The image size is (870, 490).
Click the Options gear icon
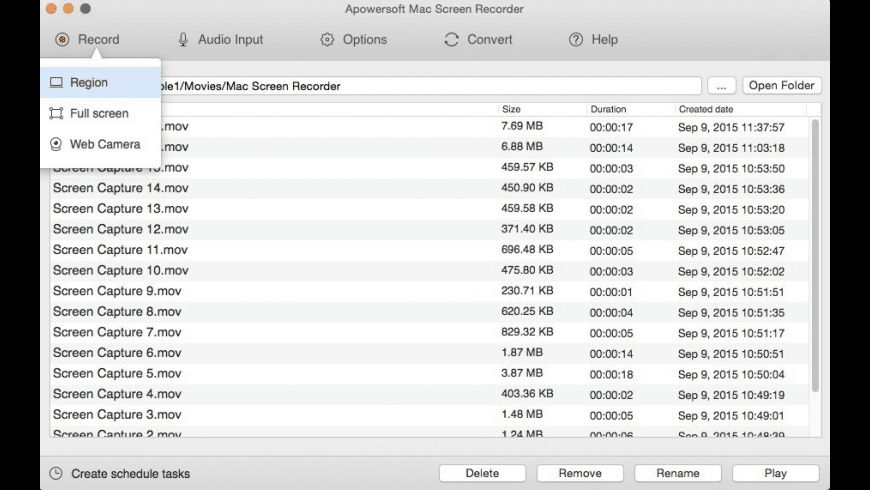(327, 39)
